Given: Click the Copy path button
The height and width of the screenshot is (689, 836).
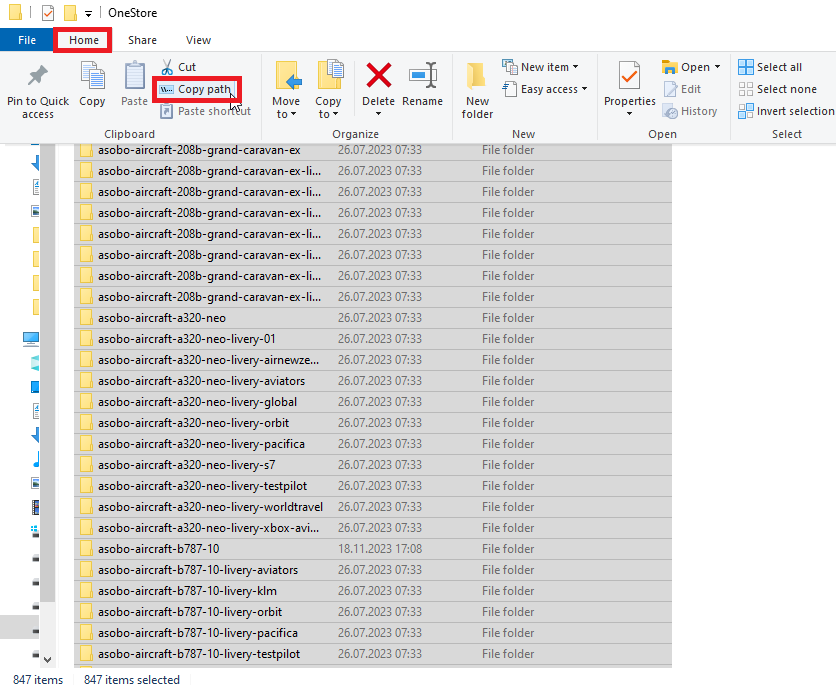Looking at the screenshot, I should tap(196, 89).
